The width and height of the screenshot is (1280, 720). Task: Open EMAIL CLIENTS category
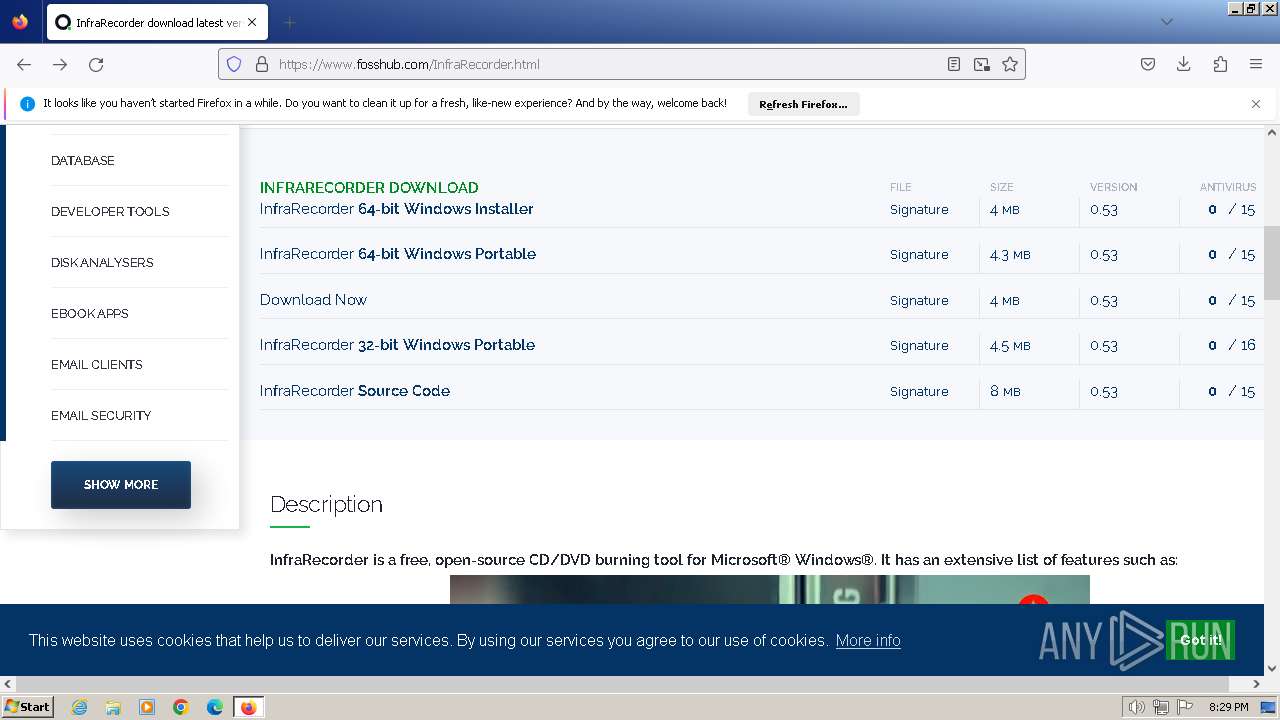[97, 364]
